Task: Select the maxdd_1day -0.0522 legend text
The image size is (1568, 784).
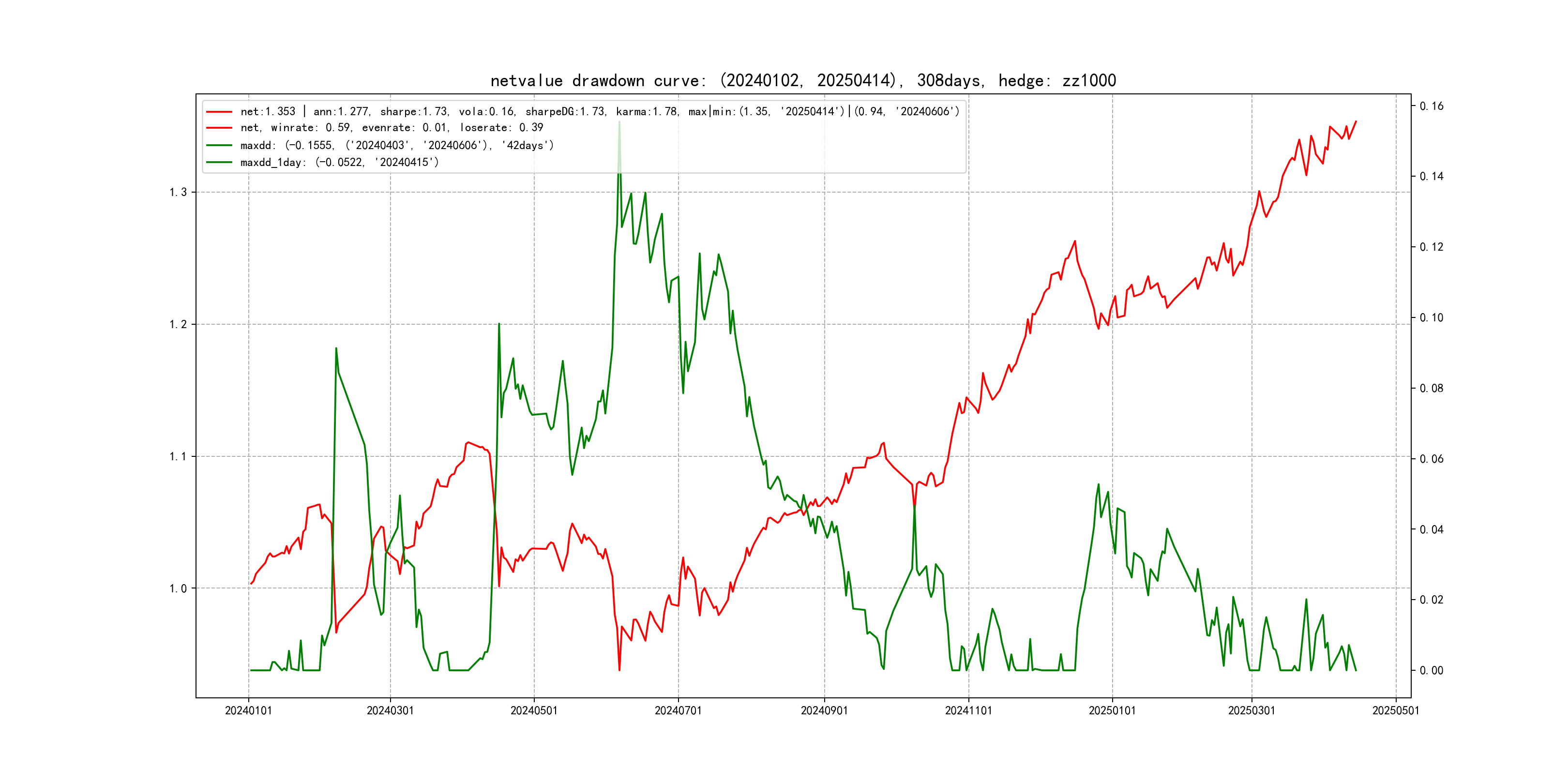Action: coord(339,163)
